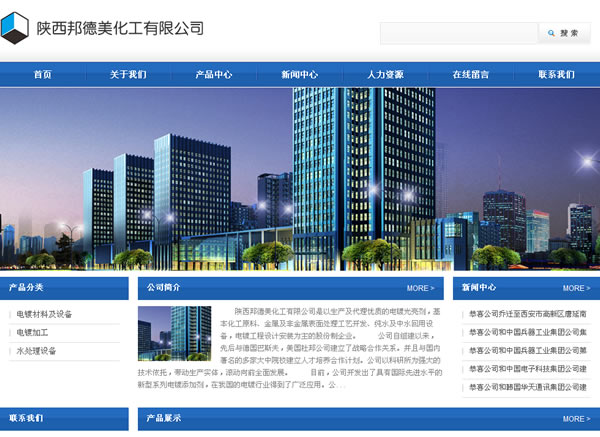The image size is (600, 437).
Task: Click the city skyline banner image
Action: pos(300,179)
